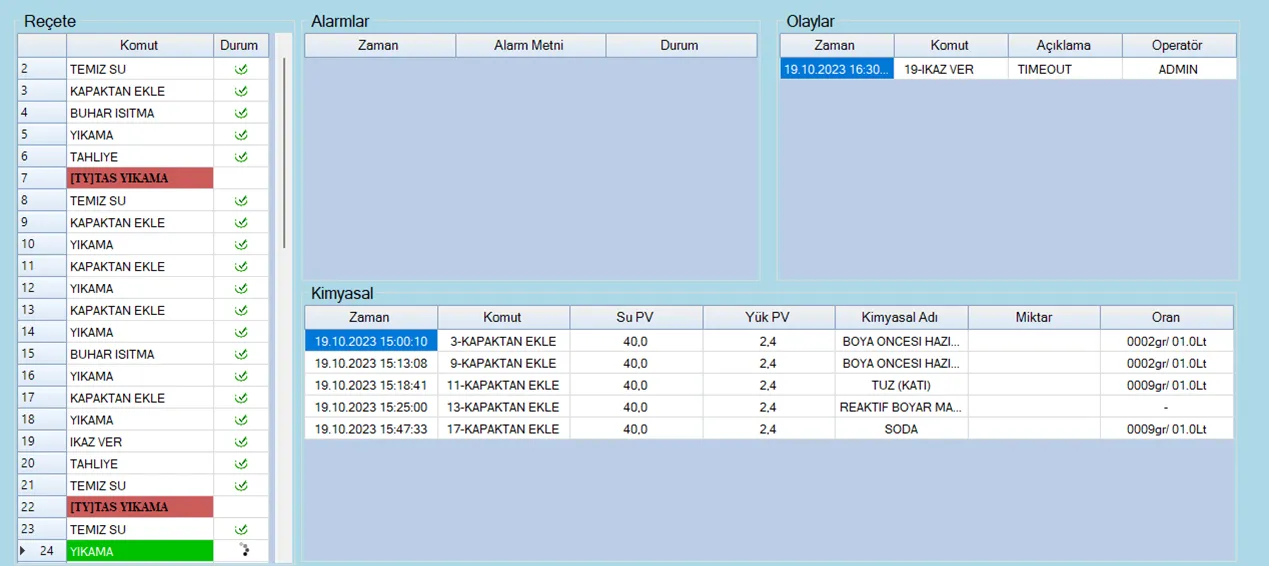
Task: Click the status checkmark for BUHAR ISITMA row 15
Action: coord(241,354)
